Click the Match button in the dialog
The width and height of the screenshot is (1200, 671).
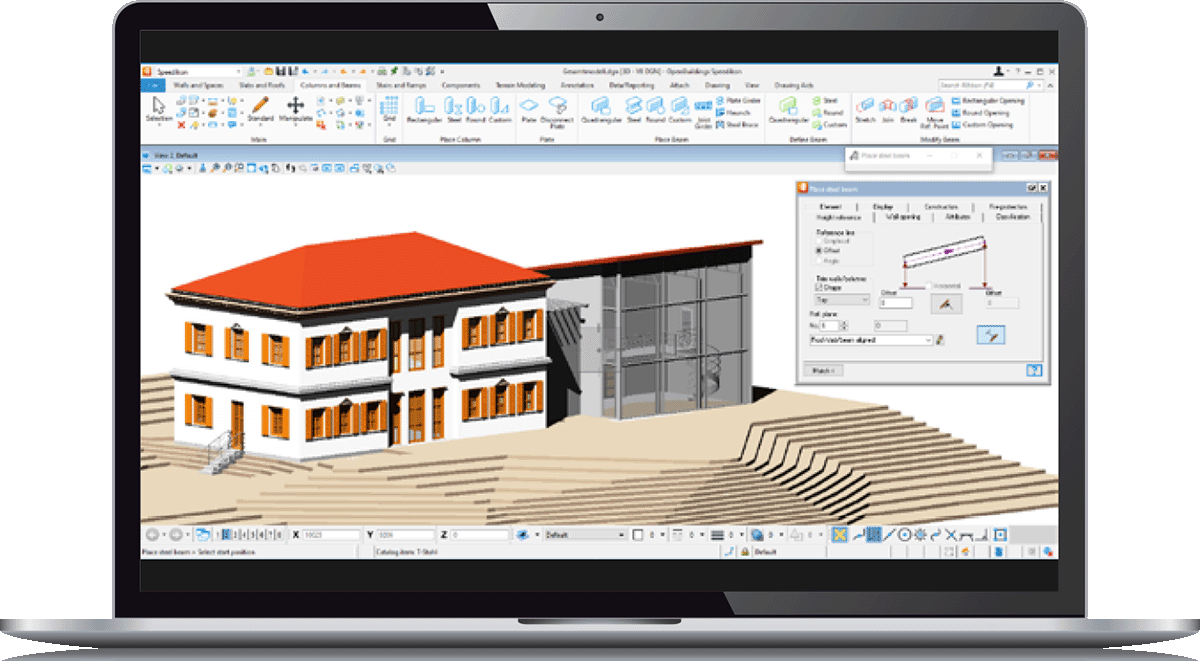pos(825,372)
